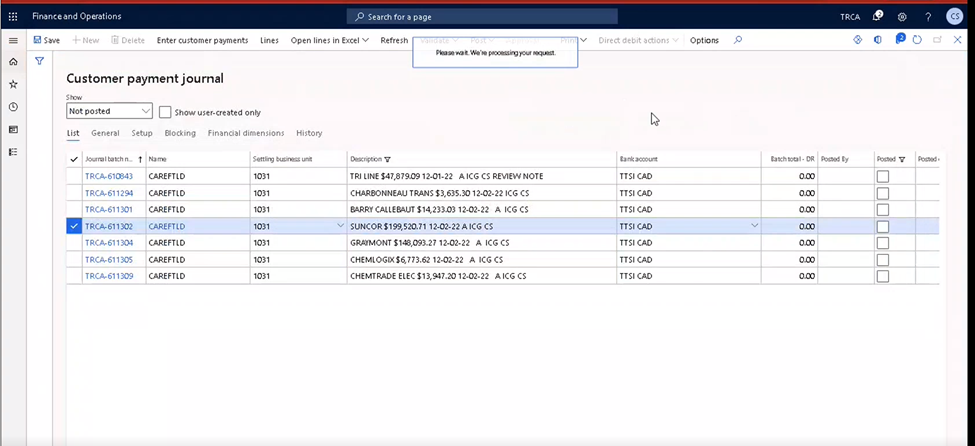The image size is (975, 446).
Task: Expand Direct debit actions dropdown
Action: coord(638,40)
